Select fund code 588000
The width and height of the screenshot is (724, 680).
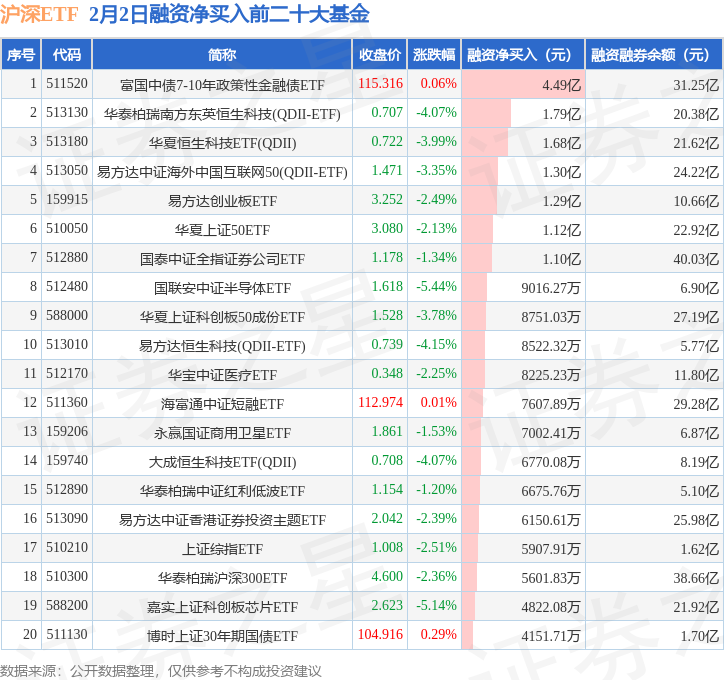point(67,315)
